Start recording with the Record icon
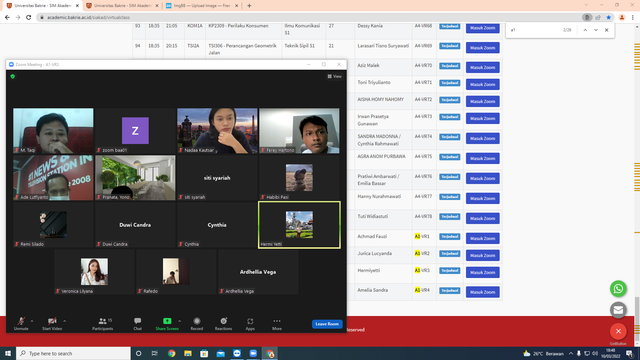640x360 pixels. point(197,321)
